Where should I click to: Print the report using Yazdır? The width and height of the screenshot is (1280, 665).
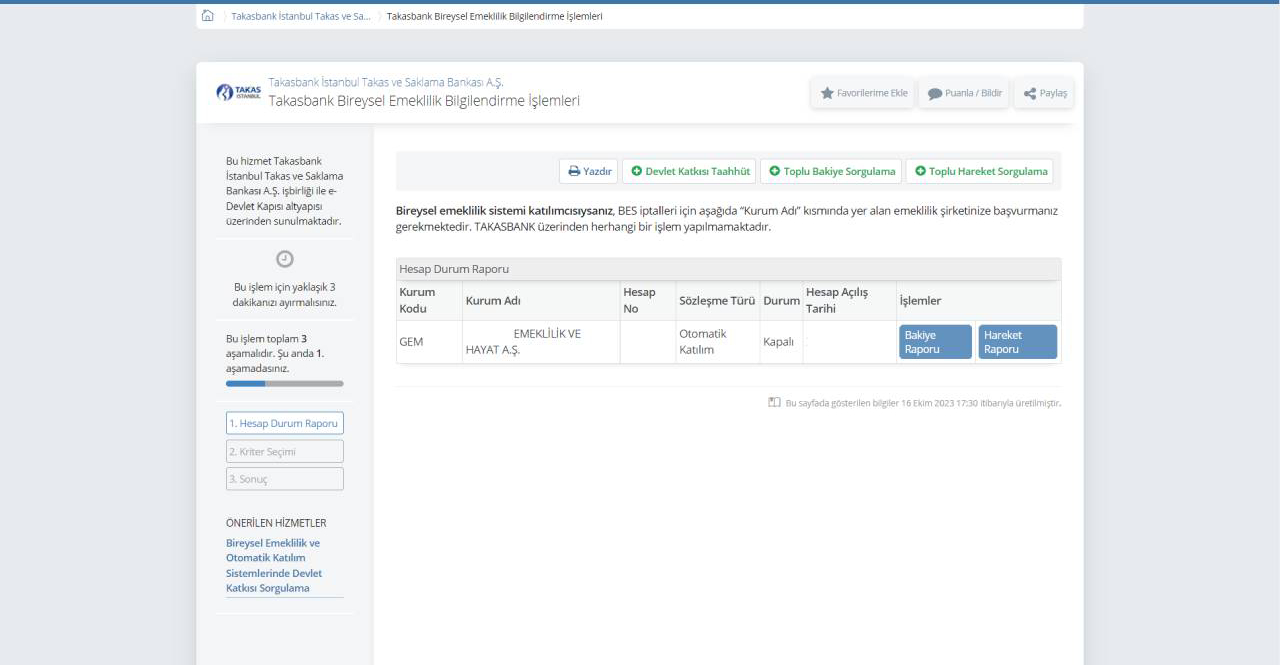tap(589, 171)
